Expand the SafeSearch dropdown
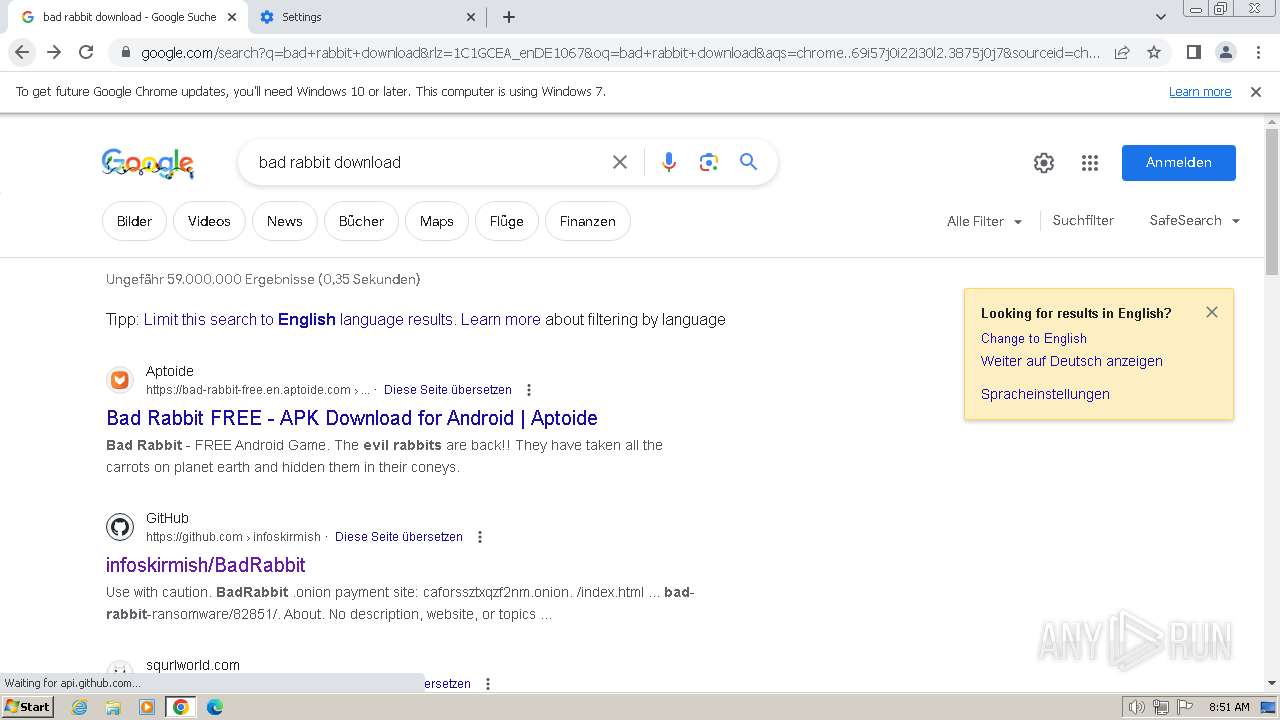This screenshot has height=720, width=1280. pyautogui.click(x=1195, y=221)
